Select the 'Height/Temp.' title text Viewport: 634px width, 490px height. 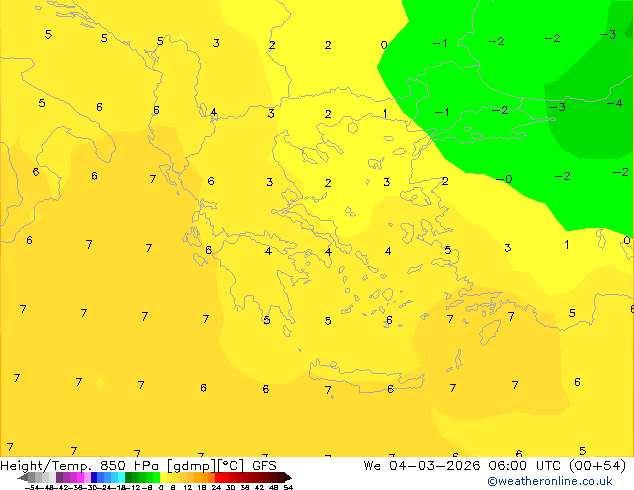[x=46, y=466]
